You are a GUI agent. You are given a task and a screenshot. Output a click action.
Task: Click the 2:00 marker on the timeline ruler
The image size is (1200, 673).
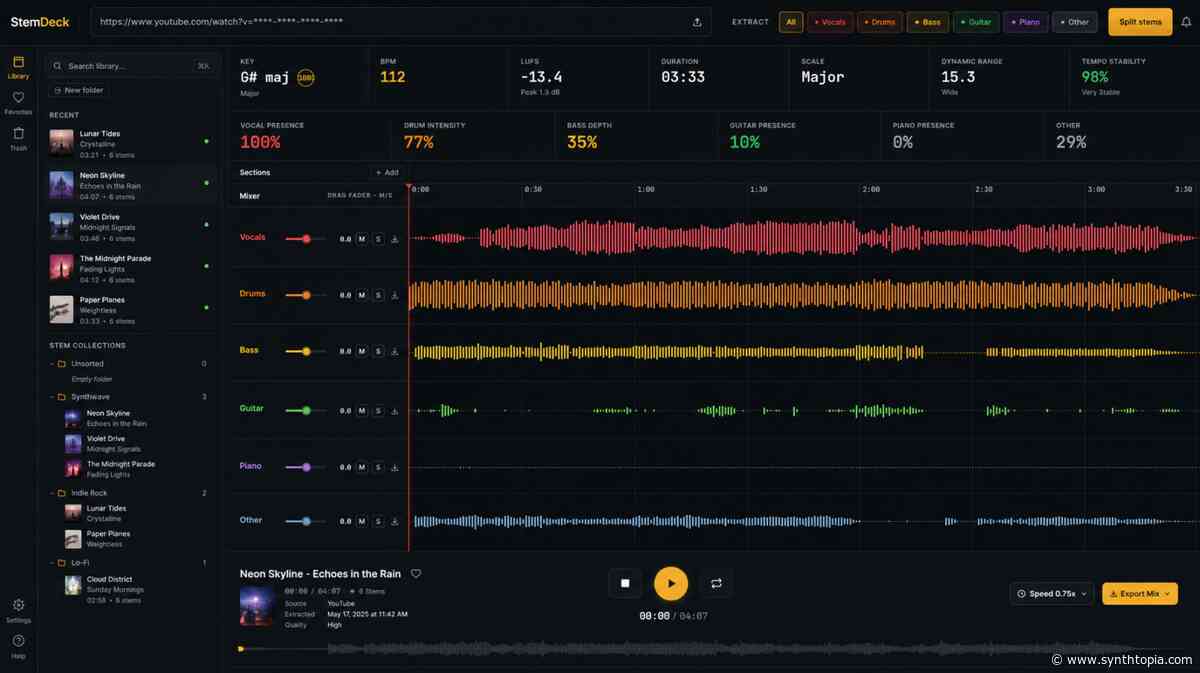point(871,189)
